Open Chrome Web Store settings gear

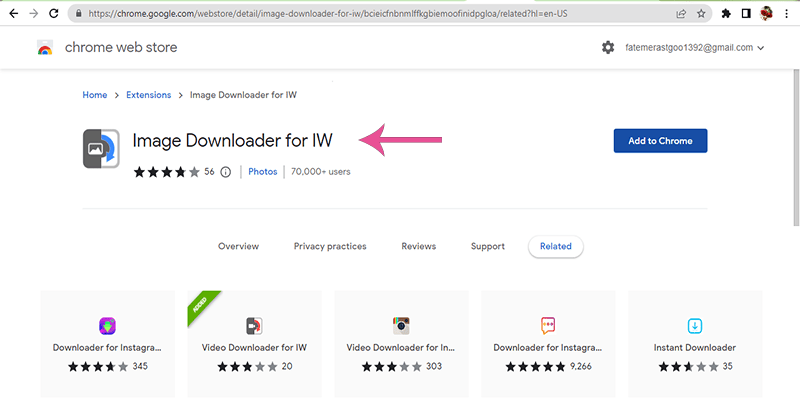(608, 48)
